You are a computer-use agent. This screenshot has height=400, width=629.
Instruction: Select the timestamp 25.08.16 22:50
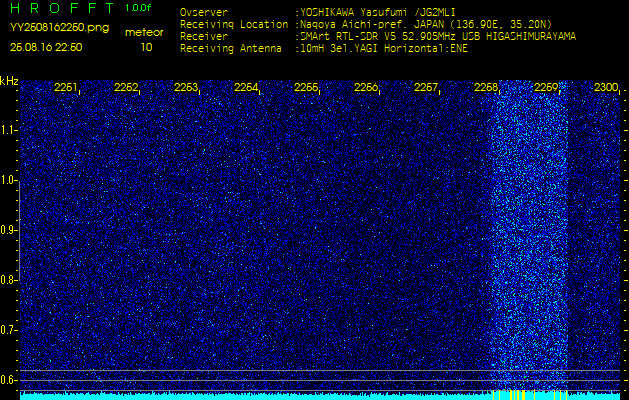46,47
